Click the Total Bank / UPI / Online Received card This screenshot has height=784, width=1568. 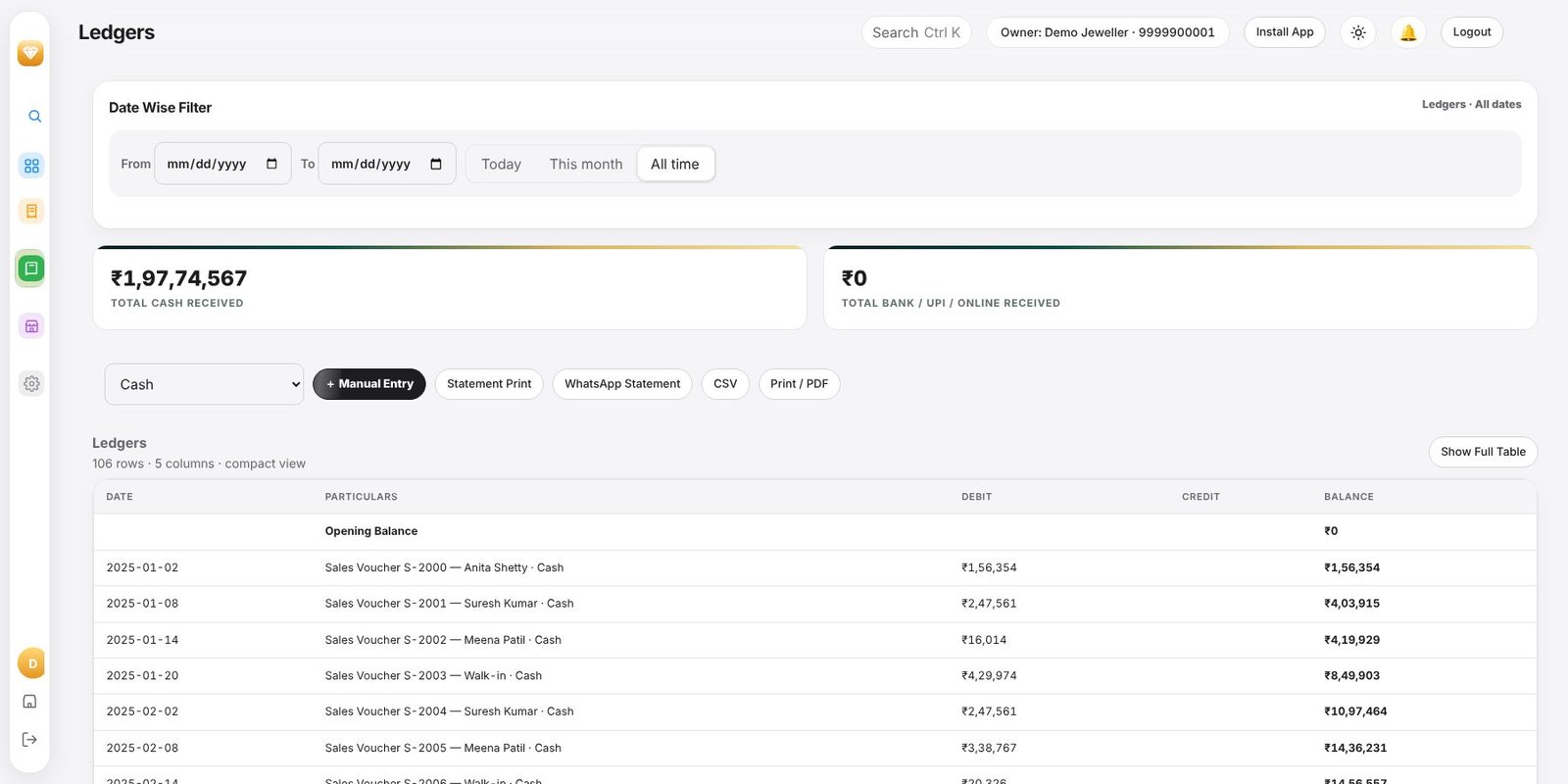pyautogui.click(x=1181, y=288)
